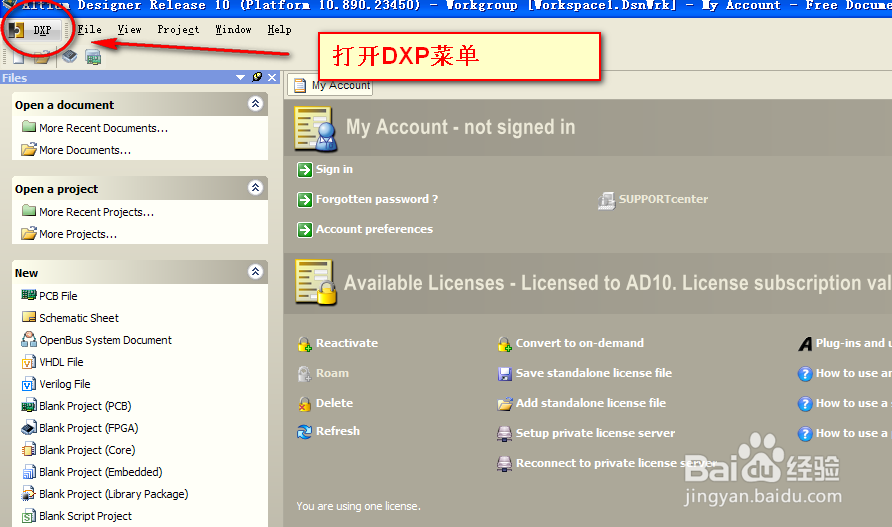
Task: Open SUPPORTcenter link
Action: click(663, 199)
